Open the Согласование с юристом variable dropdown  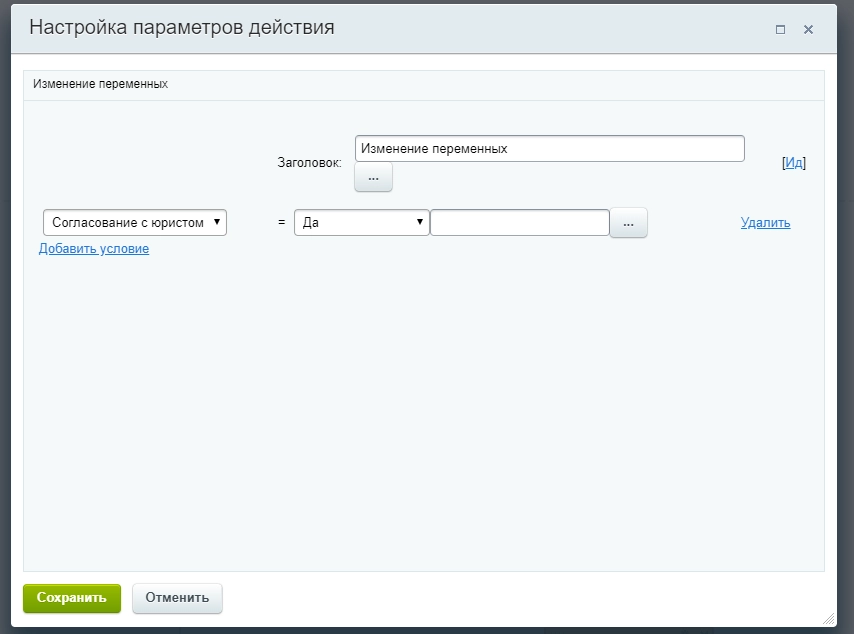[135, 223]
